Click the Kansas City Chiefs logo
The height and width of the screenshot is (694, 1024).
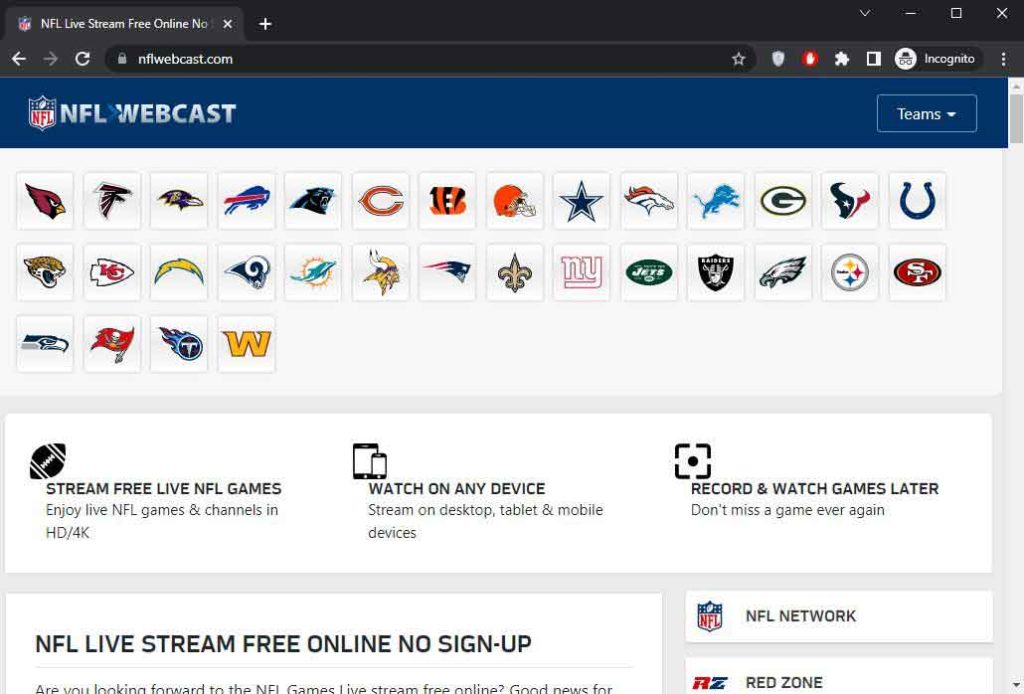point(112,272)
